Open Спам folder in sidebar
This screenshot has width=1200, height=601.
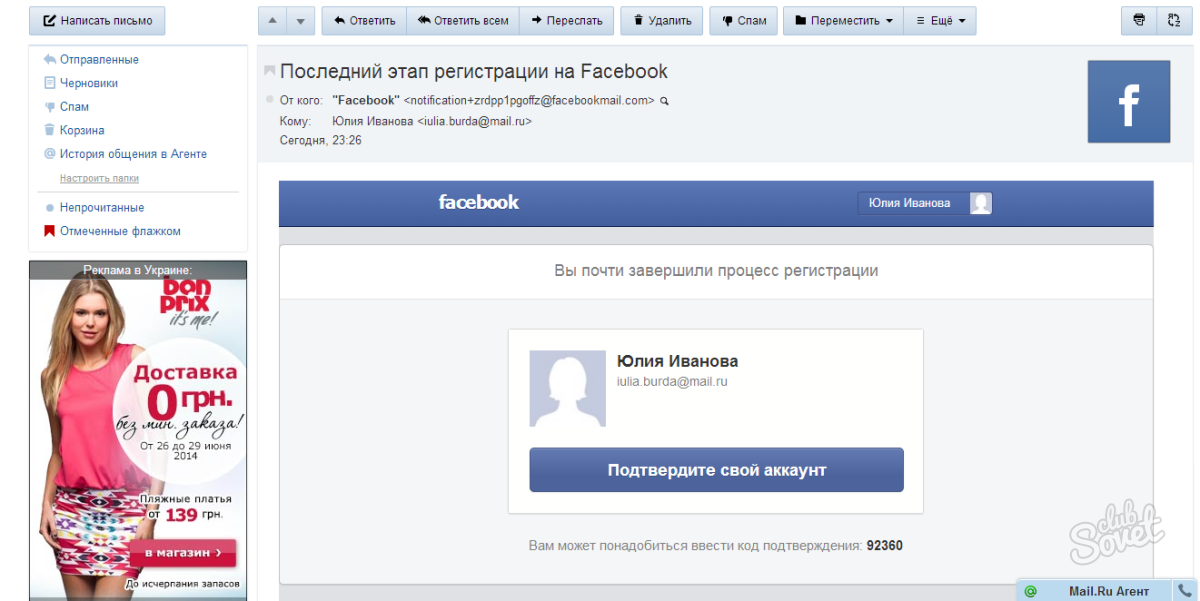click(74, 107)
